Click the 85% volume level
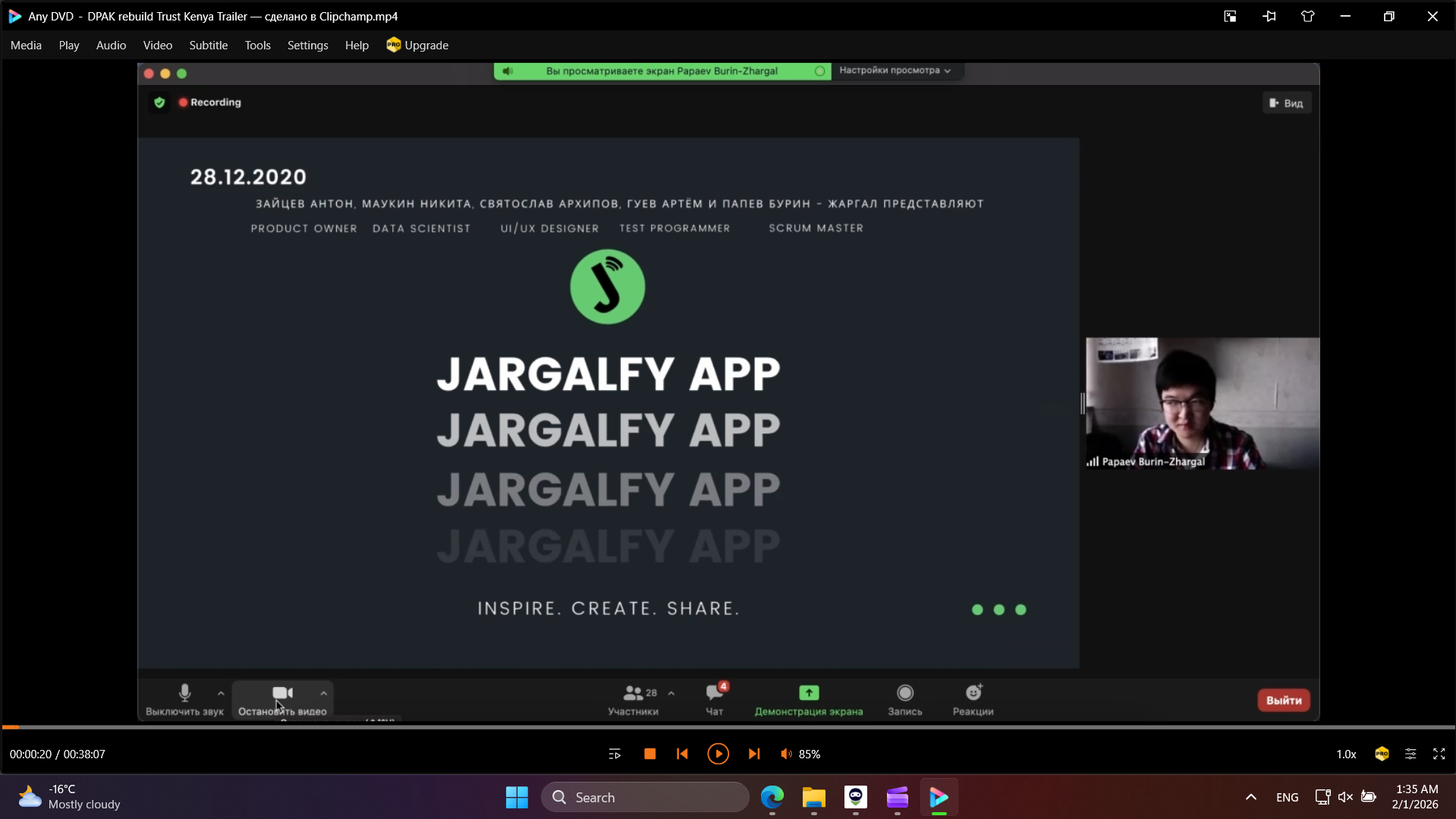This screenshot has height=819, width=1456. [810, 754]
